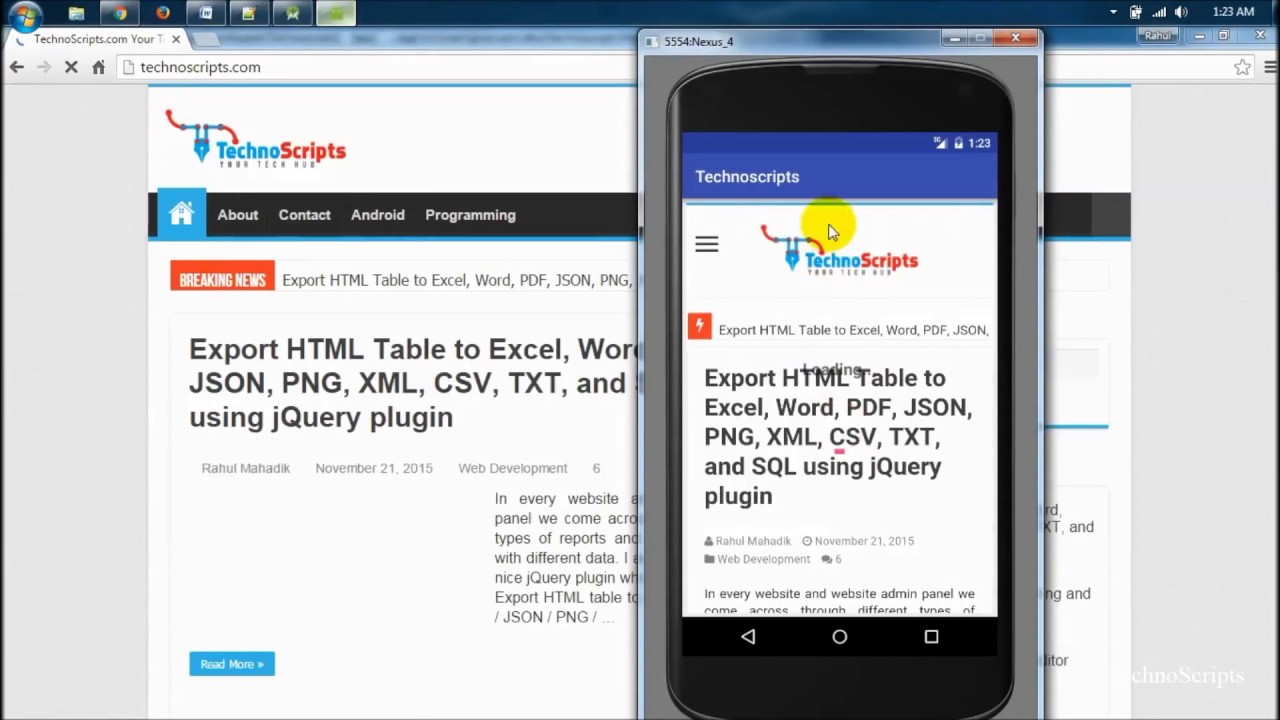The height and width of the screenshot is (720, 1280).
Task: Open Microsoft Word taskbar icon
Action: point(206,13)
